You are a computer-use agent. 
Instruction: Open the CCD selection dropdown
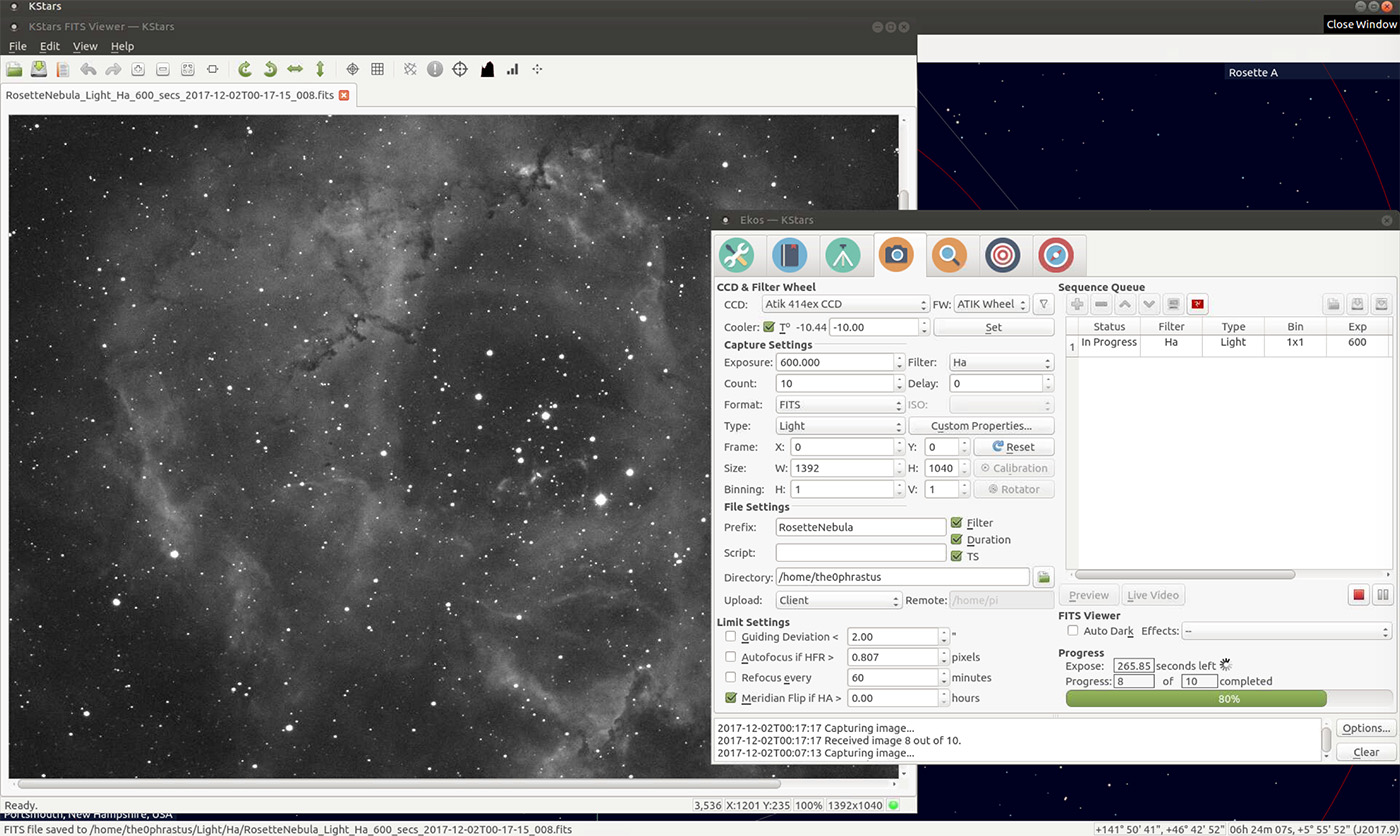click(x=845, y=304)
